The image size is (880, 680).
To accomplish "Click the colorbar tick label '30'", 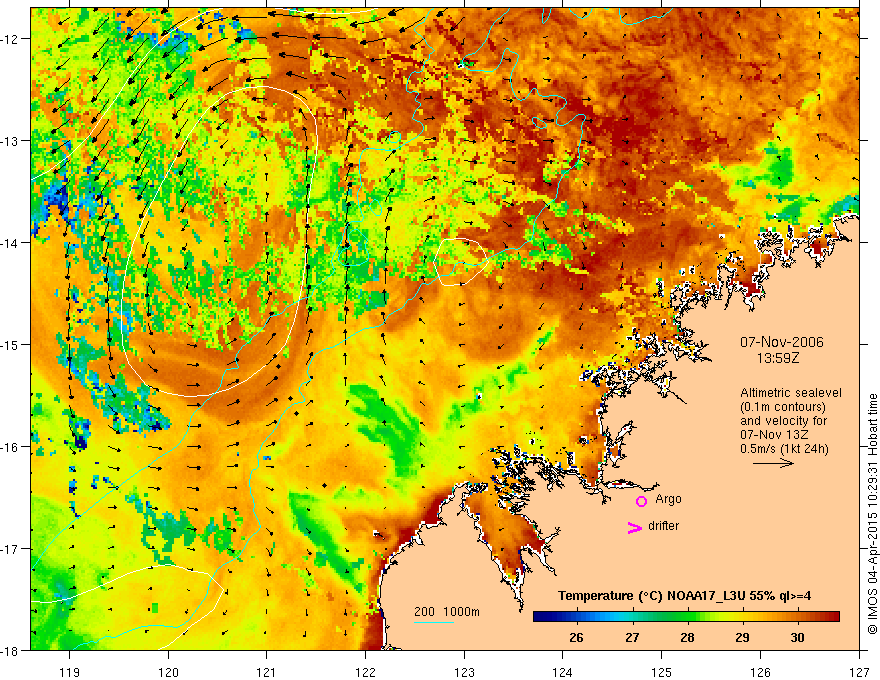I will coord(797,638).
